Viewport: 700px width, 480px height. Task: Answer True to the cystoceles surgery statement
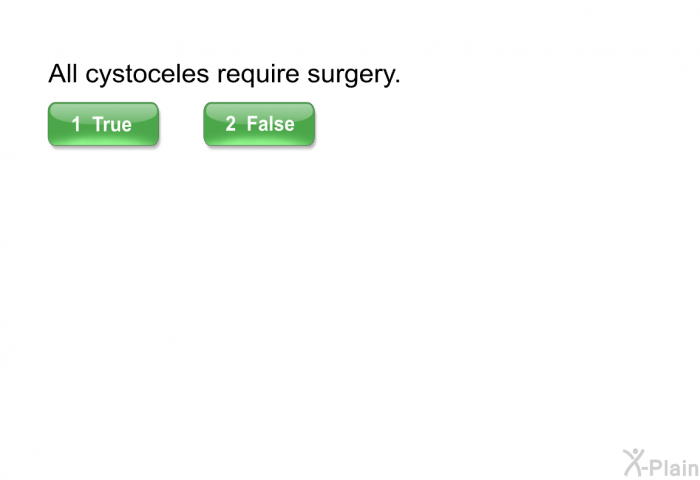[103, 124]
